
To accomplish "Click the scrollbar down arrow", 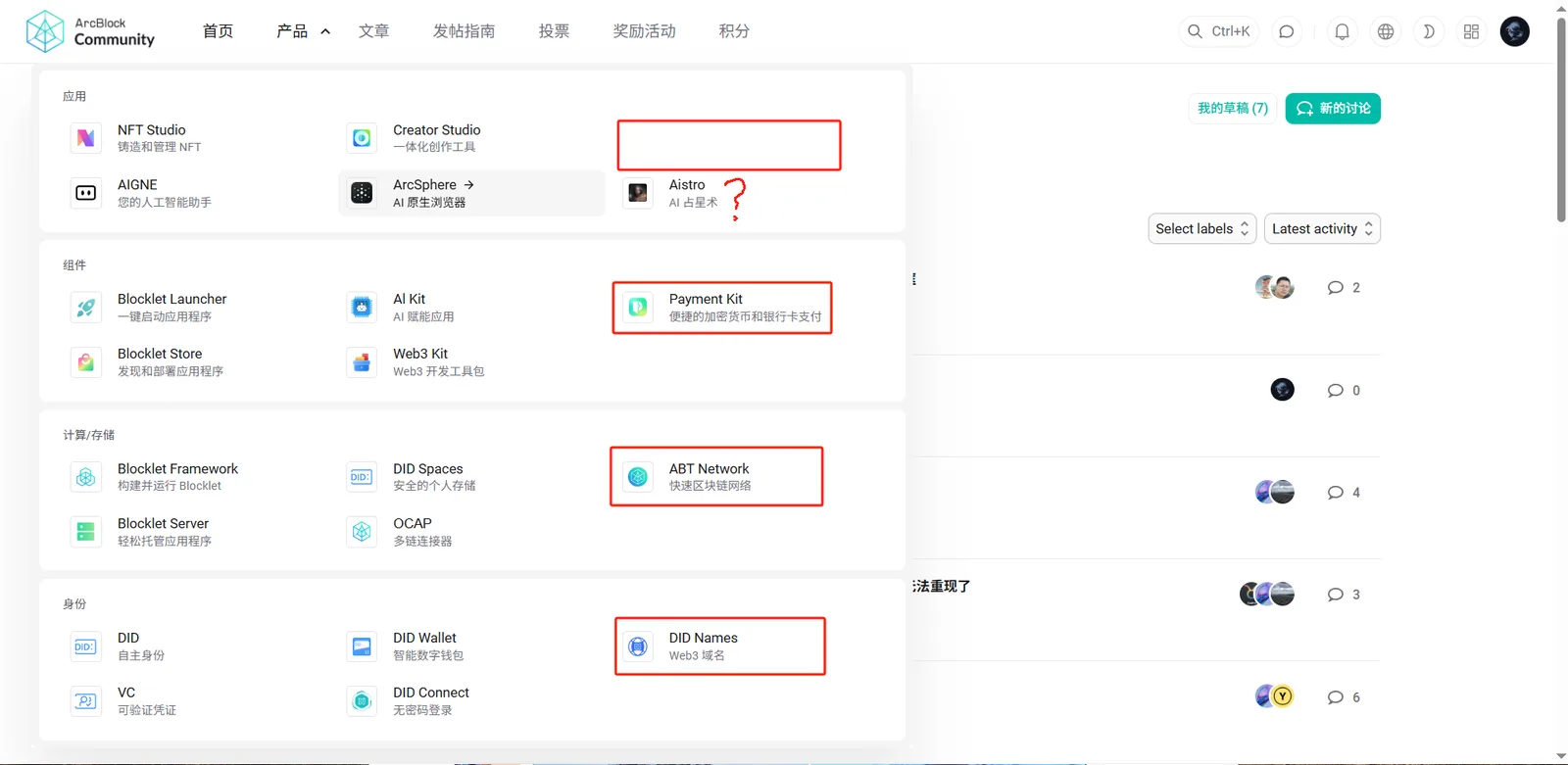I will click(1561, 757).
